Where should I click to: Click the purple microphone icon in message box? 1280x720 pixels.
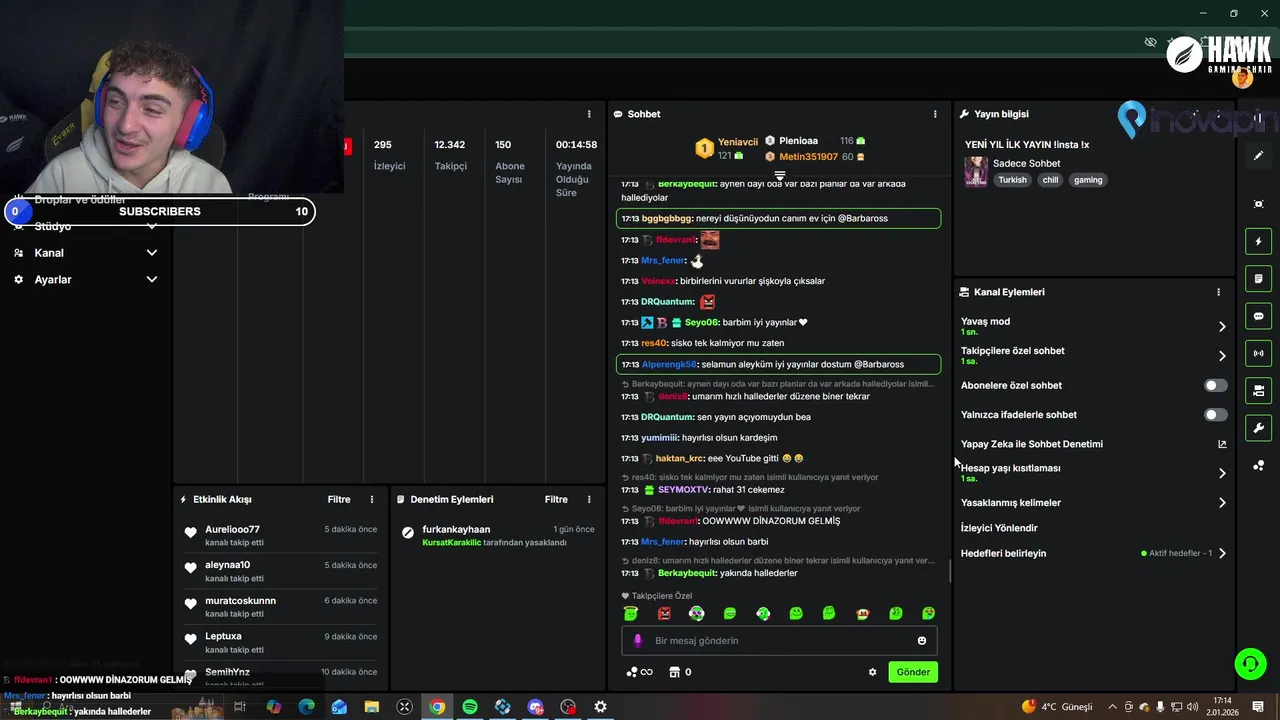tap(638, 641)
